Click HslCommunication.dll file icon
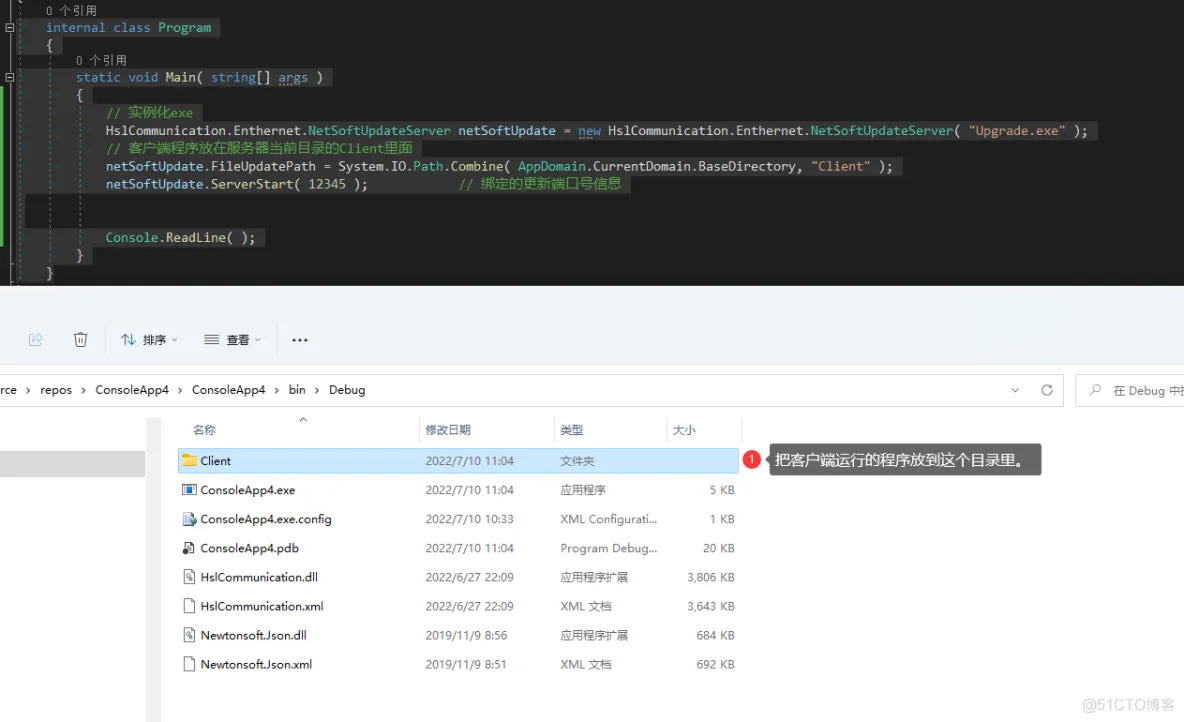 pos(190,577)
